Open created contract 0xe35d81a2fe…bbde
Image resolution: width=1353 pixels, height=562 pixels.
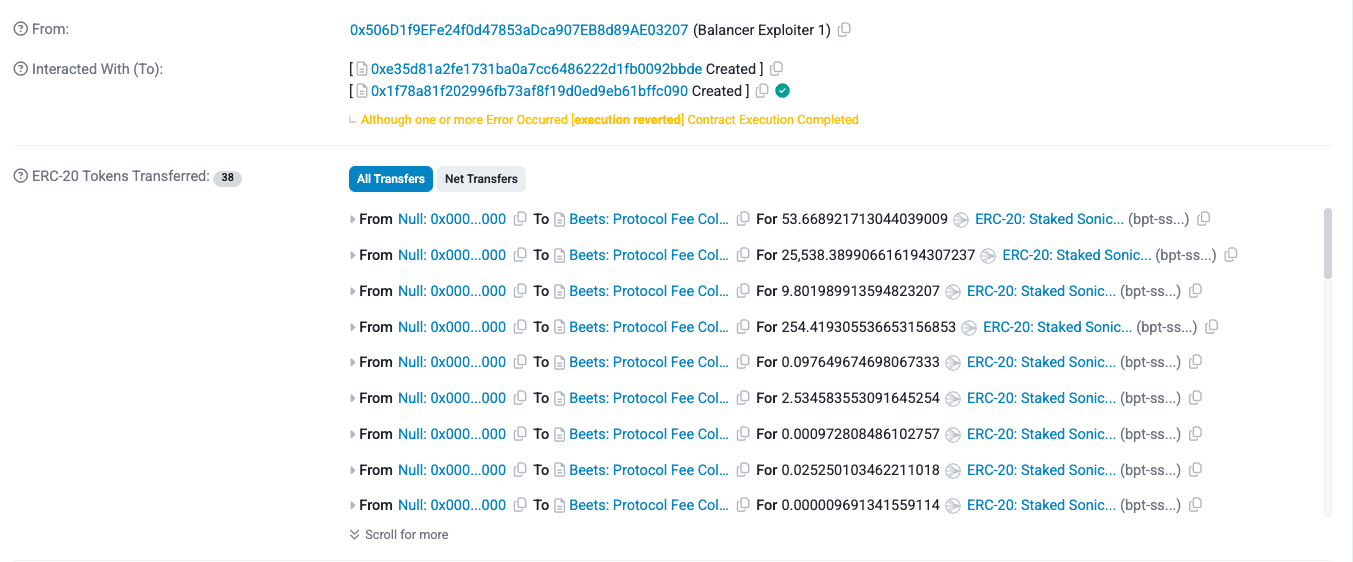tap(536, 69)
